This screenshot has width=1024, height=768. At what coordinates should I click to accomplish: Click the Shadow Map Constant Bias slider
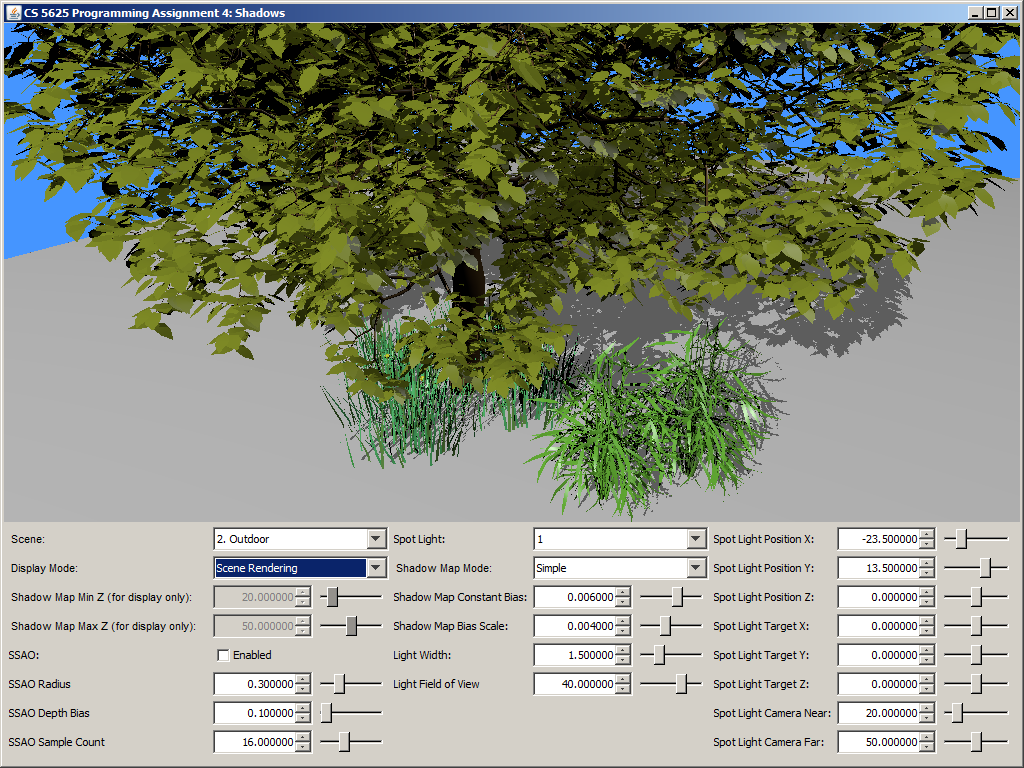click(x=678, y=597)
